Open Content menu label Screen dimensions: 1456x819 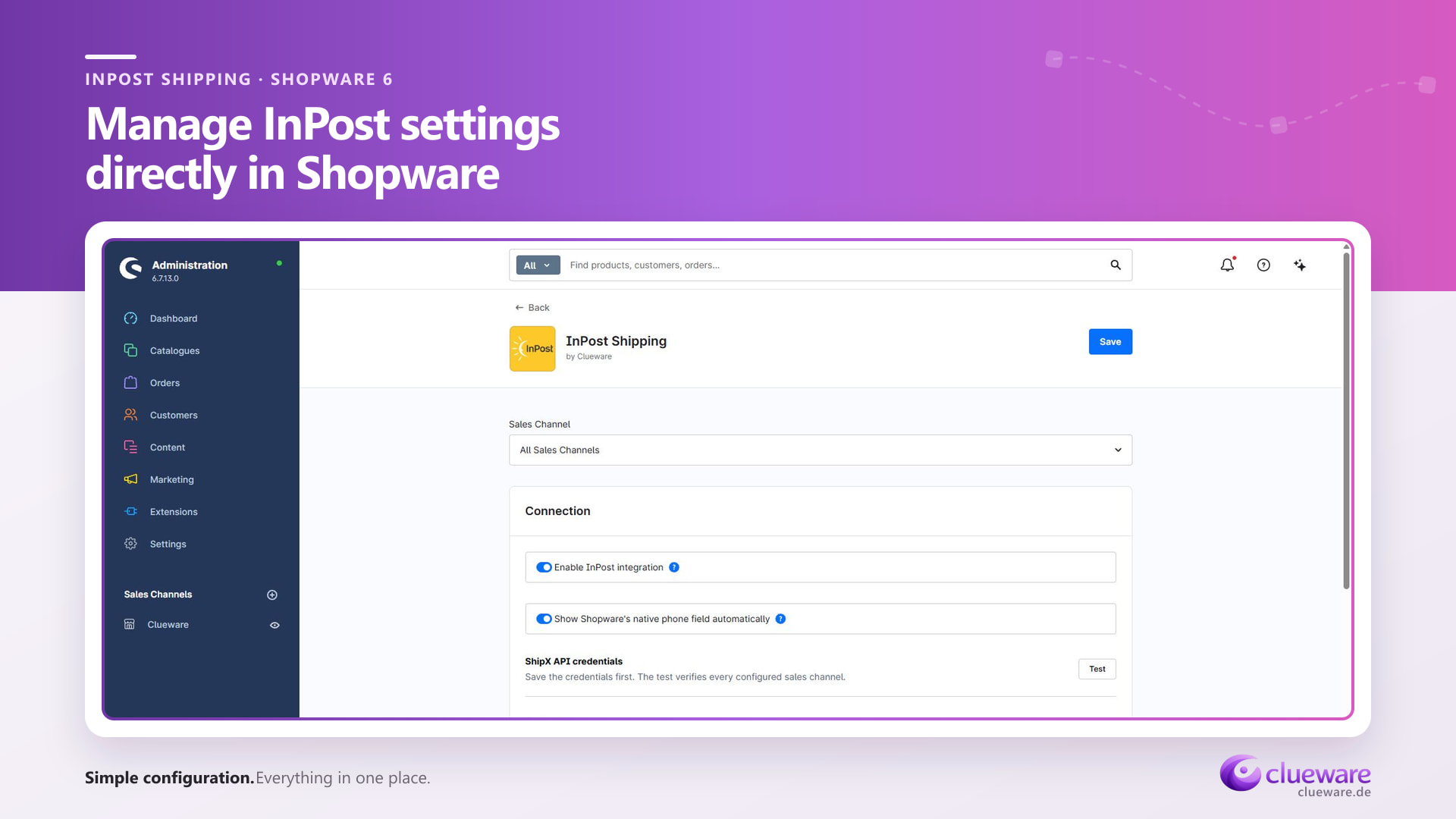(168, 447)
